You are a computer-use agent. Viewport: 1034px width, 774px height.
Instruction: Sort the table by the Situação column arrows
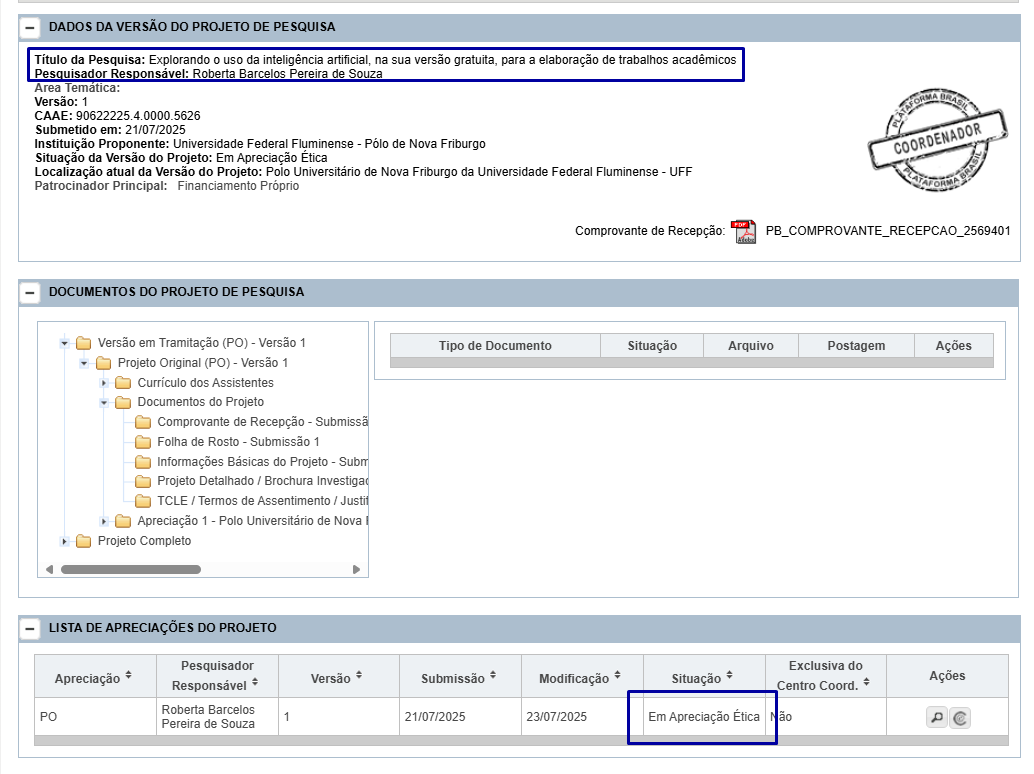coord(730,677)
